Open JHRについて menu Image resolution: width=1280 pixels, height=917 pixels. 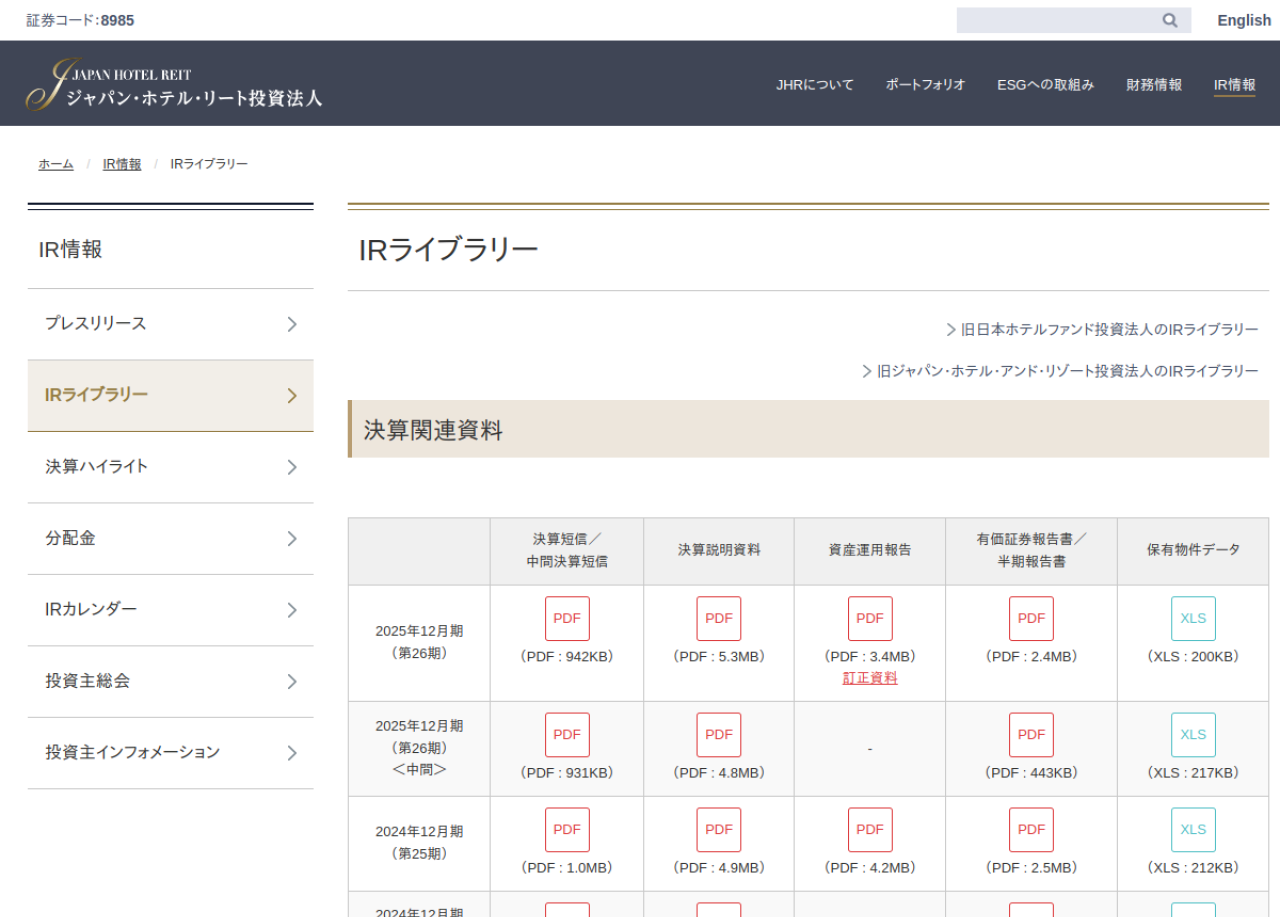(x=815, y=85)
